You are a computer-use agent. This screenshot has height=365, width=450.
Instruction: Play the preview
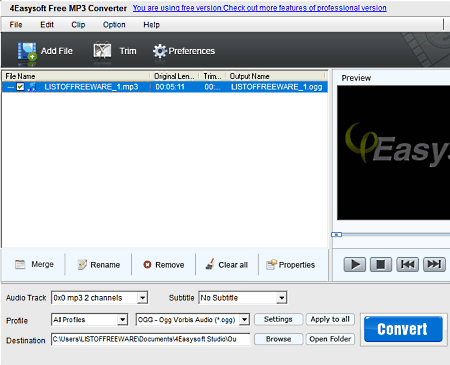tap(355, 265)
